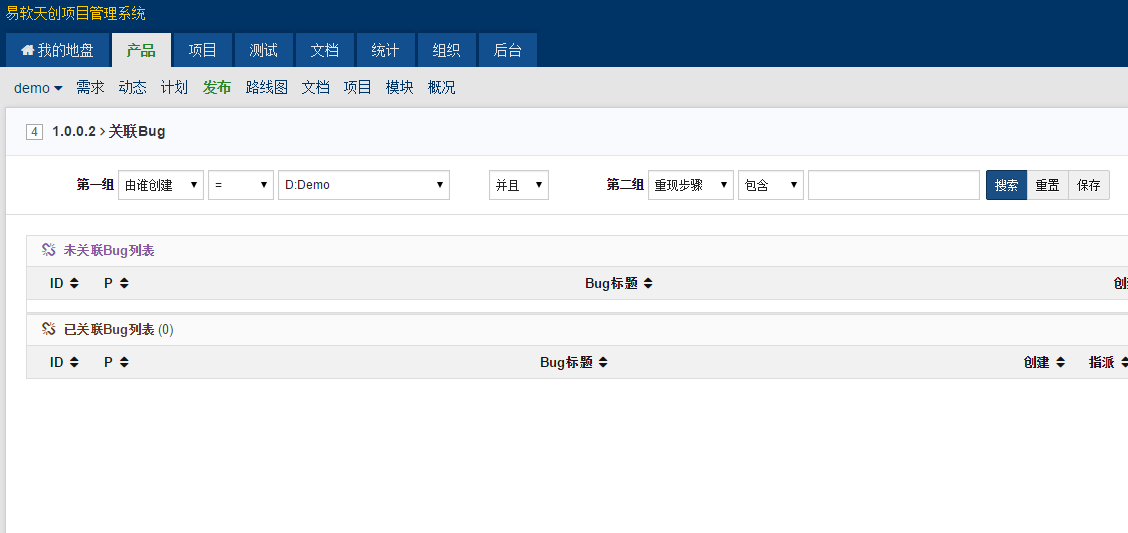Open the 项目 submenu link
Viewport: 1128px width, 533px height.
(358, 88)
